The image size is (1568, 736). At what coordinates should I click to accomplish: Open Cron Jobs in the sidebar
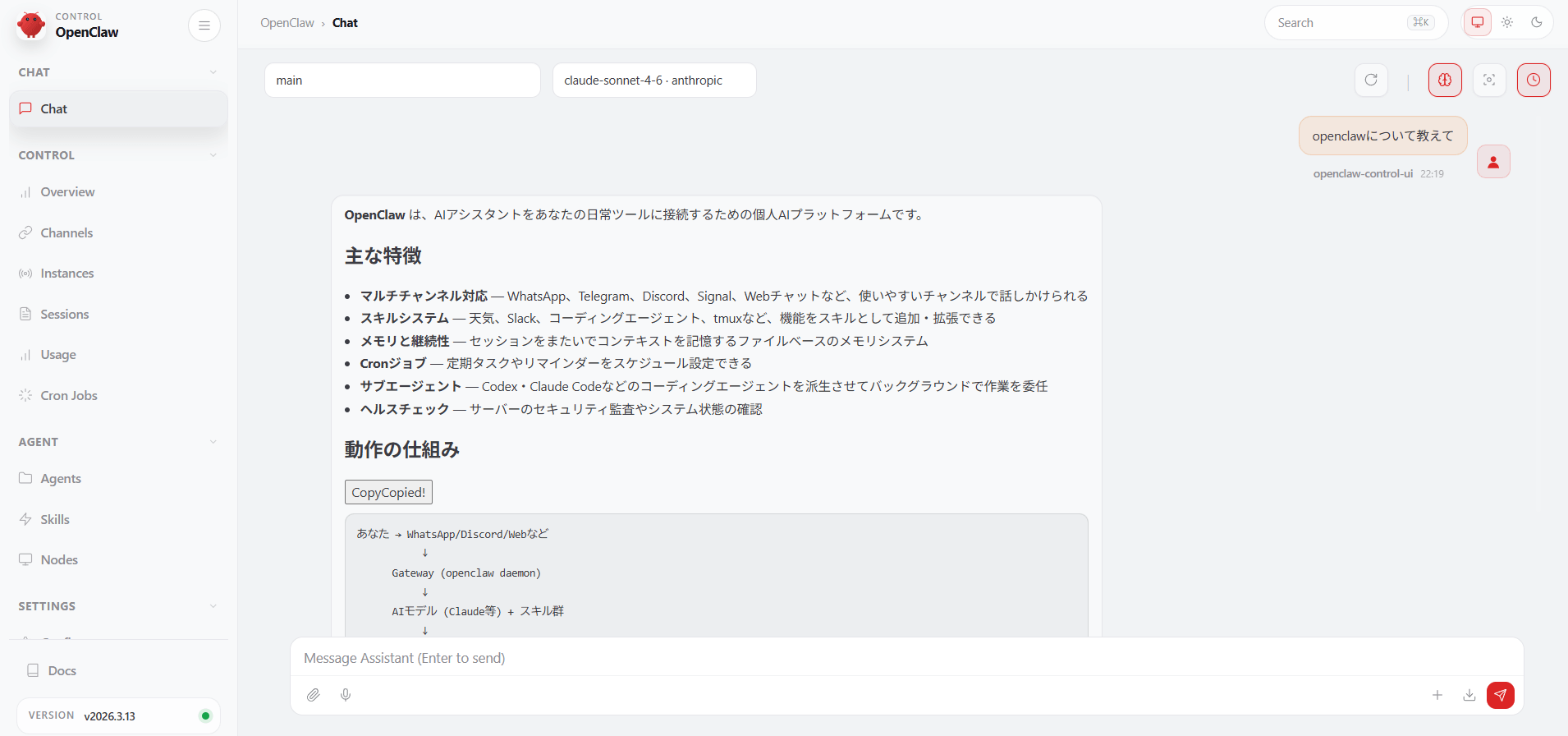coord(69,396)
